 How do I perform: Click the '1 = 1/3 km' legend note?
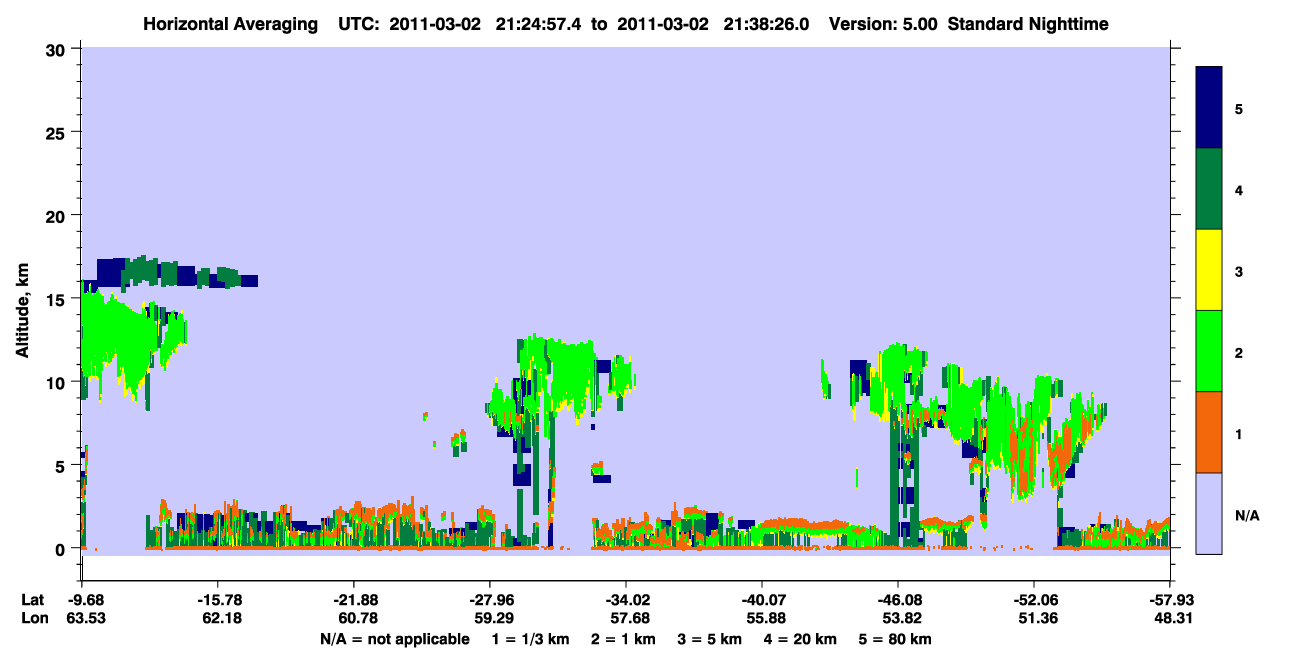pyautogui.click(x=530, y=639)
